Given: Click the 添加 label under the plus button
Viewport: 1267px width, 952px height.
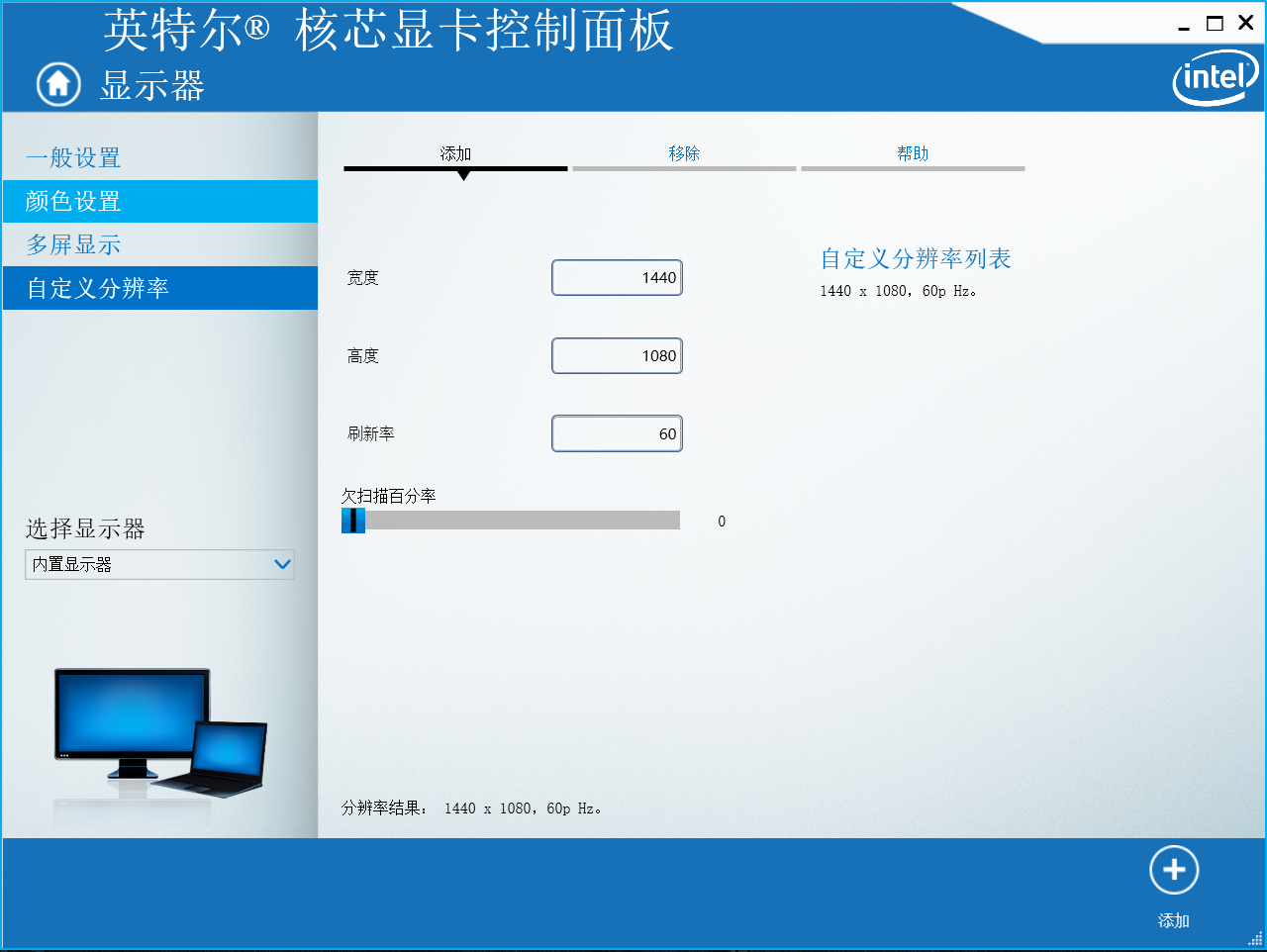Looking at the screenshot, I should (x=1174, y=920).
